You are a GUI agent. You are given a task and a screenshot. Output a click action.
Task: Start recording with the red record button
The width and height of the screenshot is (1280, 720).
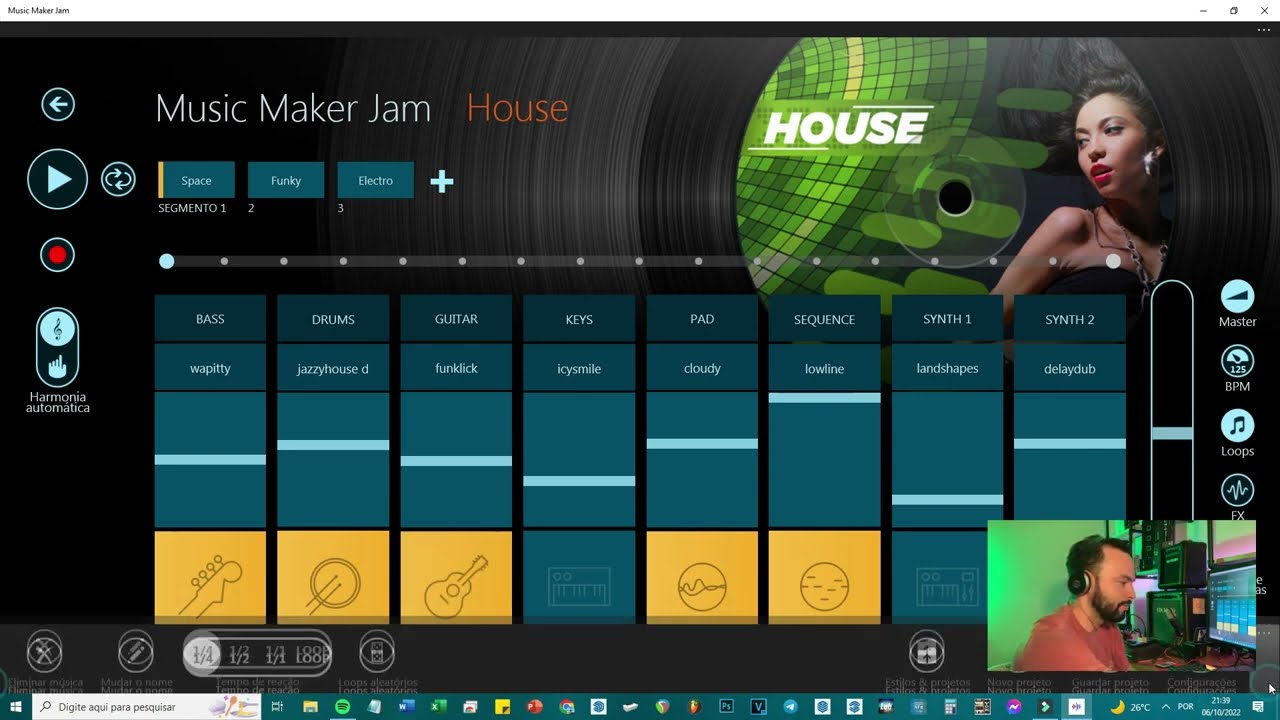coord(57,255)
